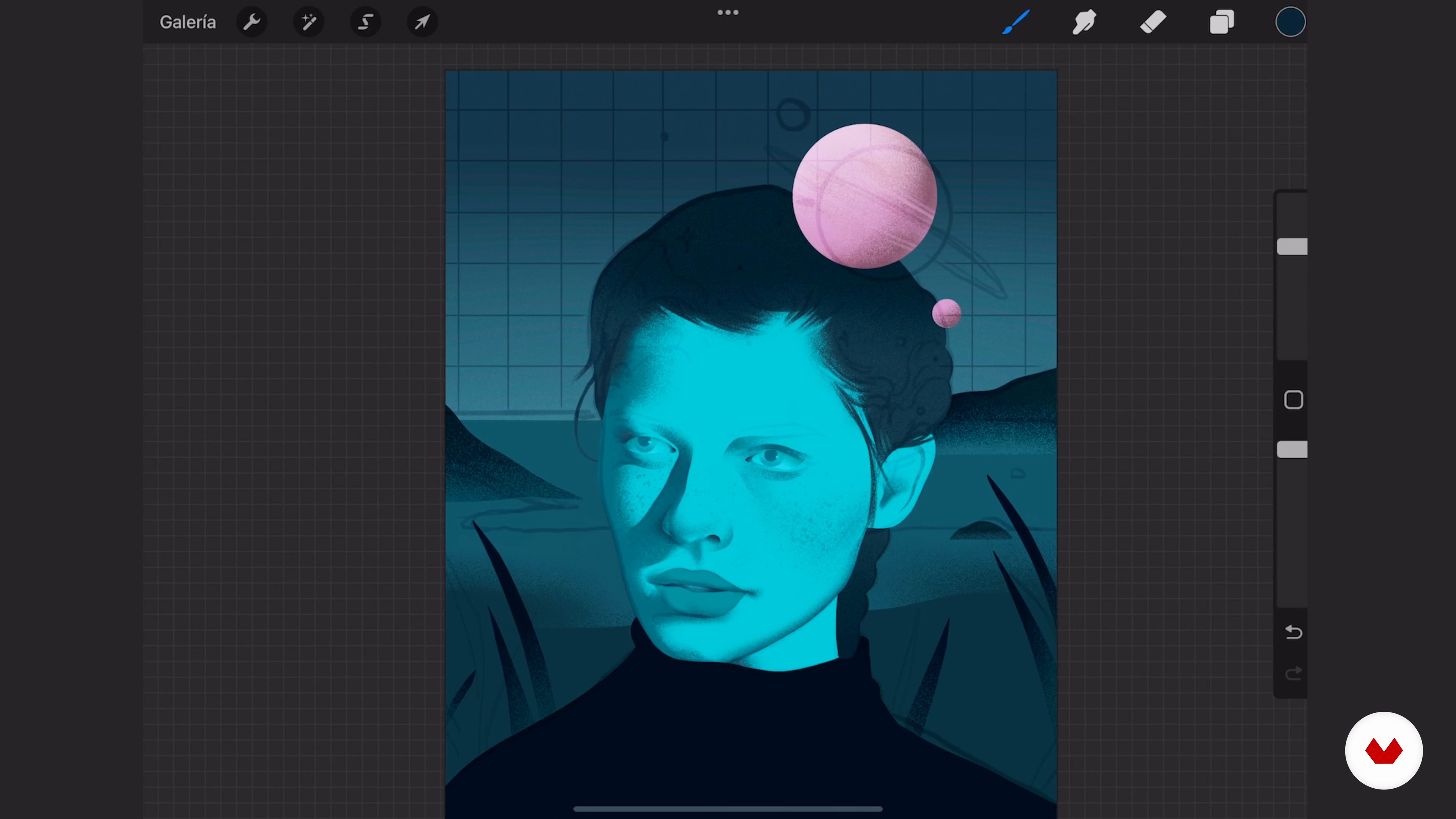
Task: Activate the Selection S-shaped tool
Action: tap(366, 22)
